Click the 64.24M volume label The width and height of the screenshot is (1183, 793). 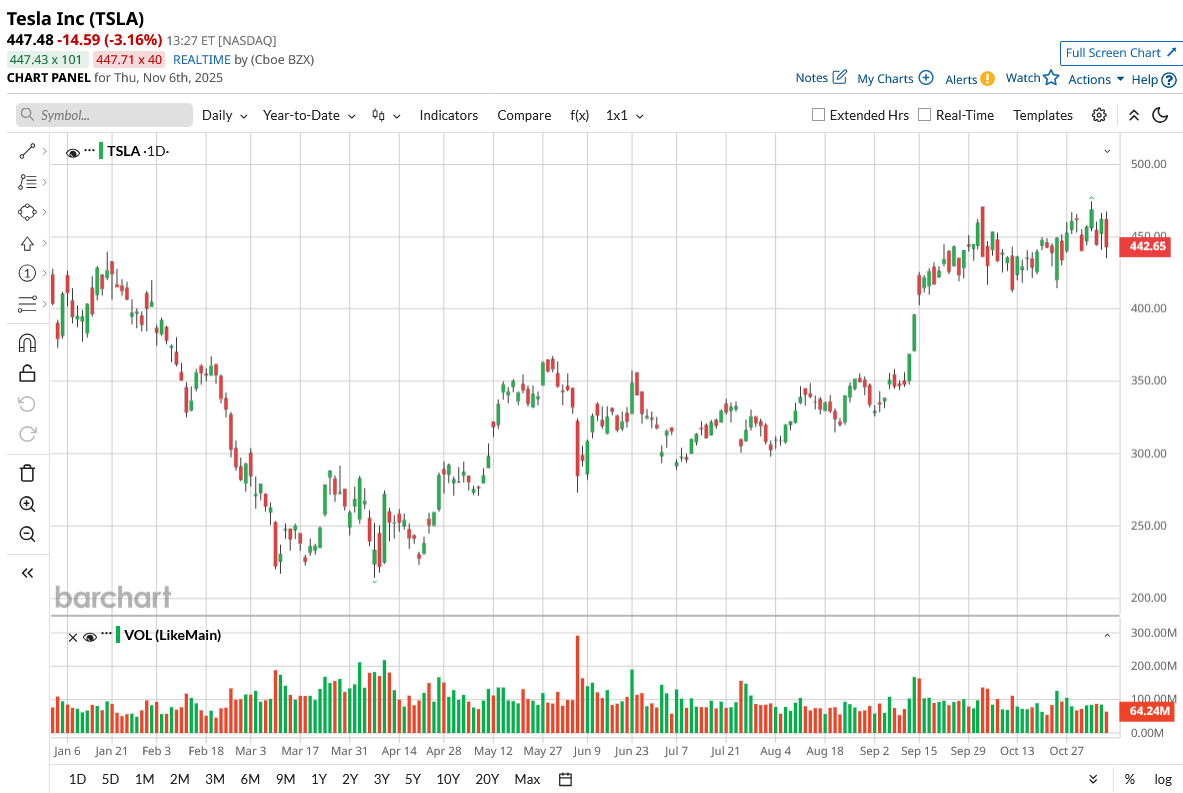point(1148,711)
